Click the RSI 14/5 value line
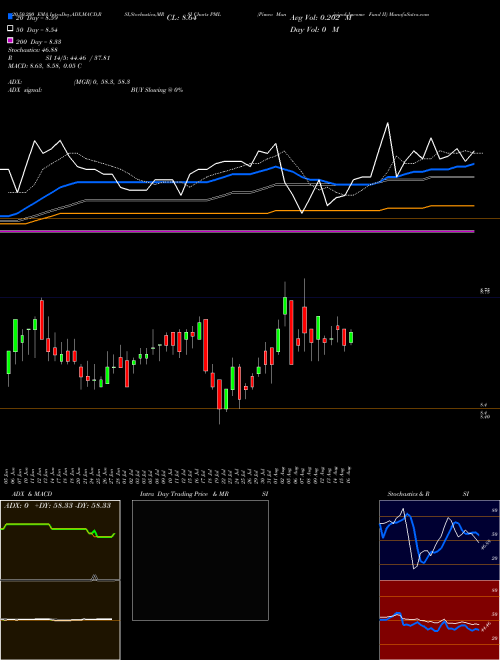 coord(59,58)
